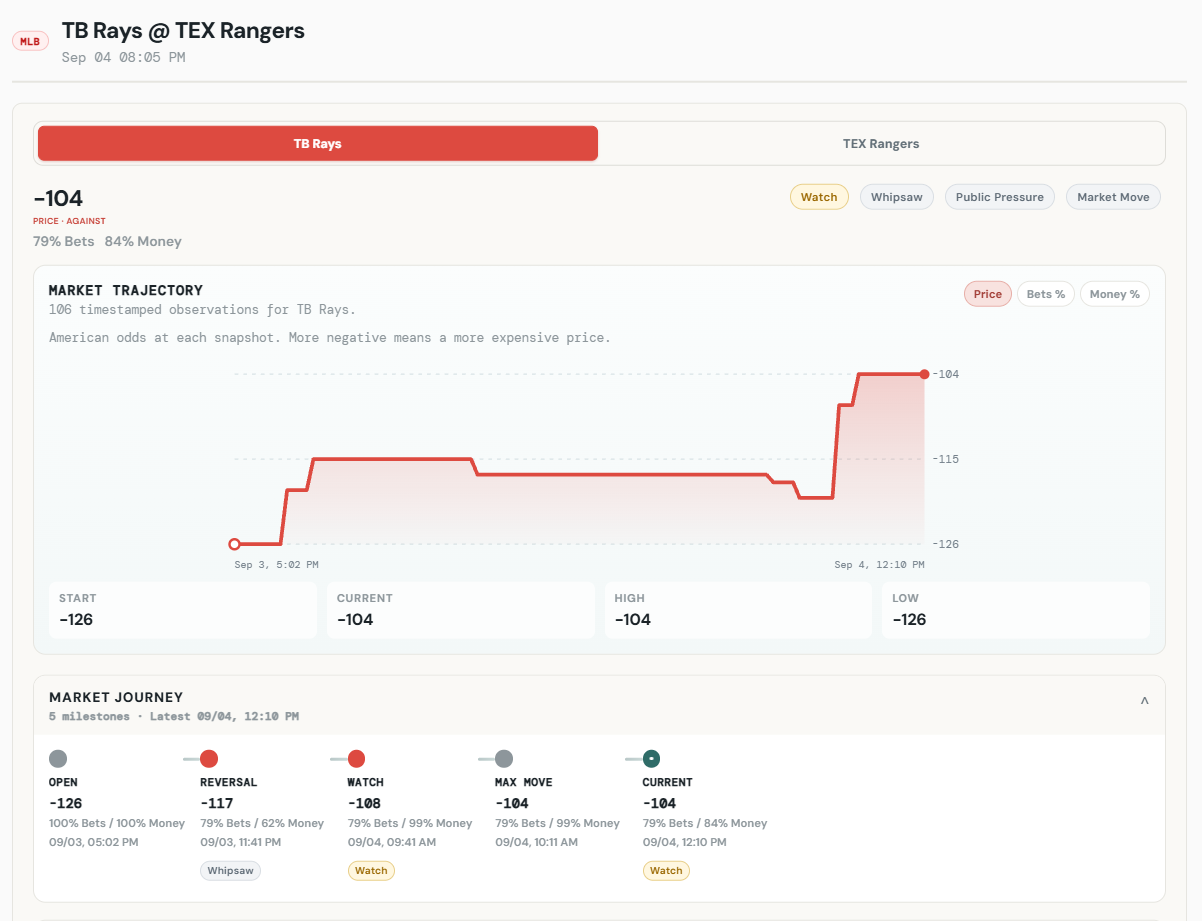Click the MARKET JOURNEY heading
The width and height of the screenshot is (1202, 921).
pos(116,697)
